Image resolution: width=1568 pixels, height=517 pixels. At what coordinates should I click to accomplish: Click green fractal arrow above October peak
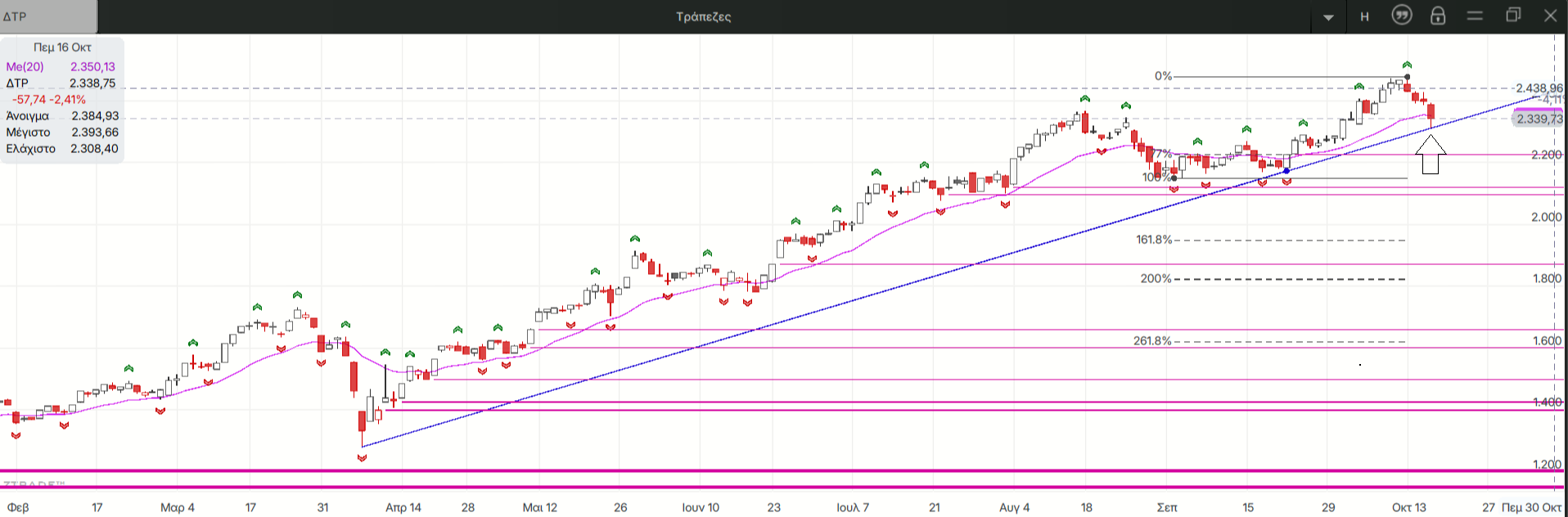pos(1407,65)
